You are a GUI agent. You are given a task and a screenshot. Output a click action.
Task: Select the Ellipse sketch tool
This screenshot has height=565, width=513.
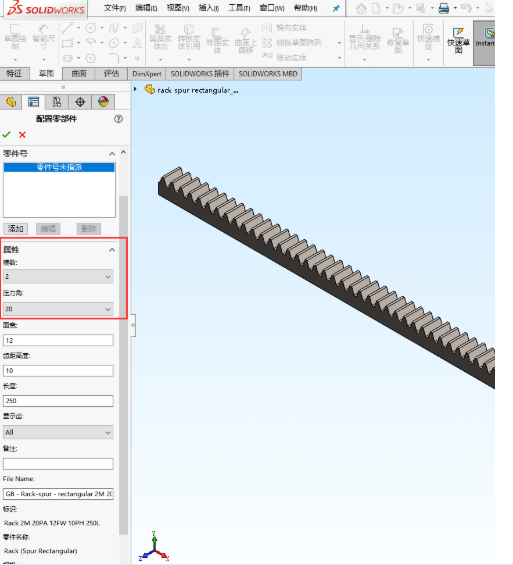tap(113, 43)
